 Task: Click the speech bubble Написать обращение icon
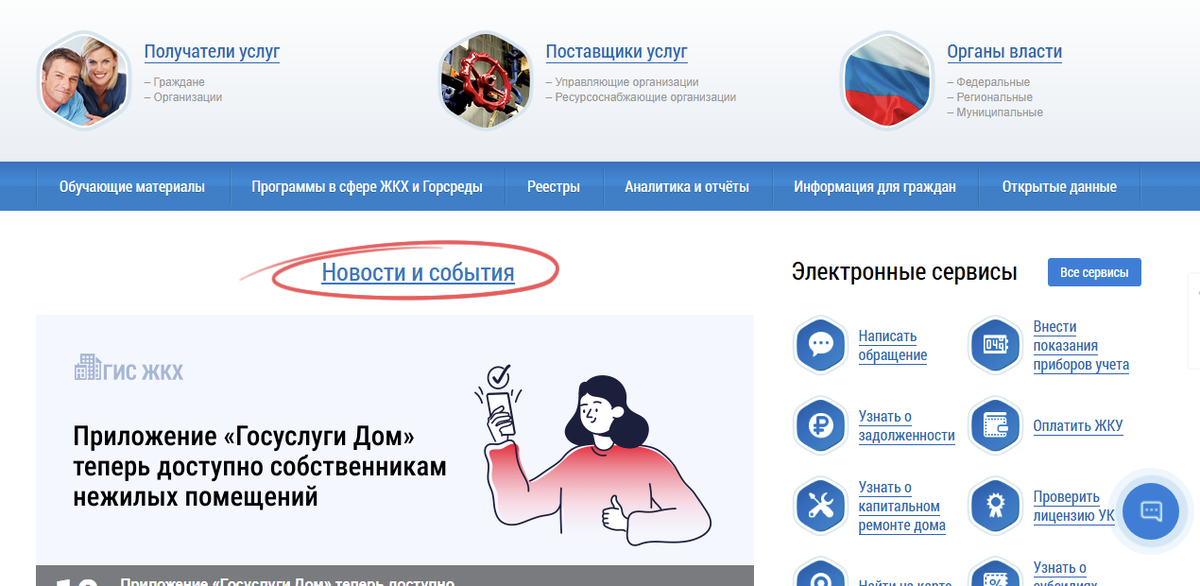coord(821,346)
